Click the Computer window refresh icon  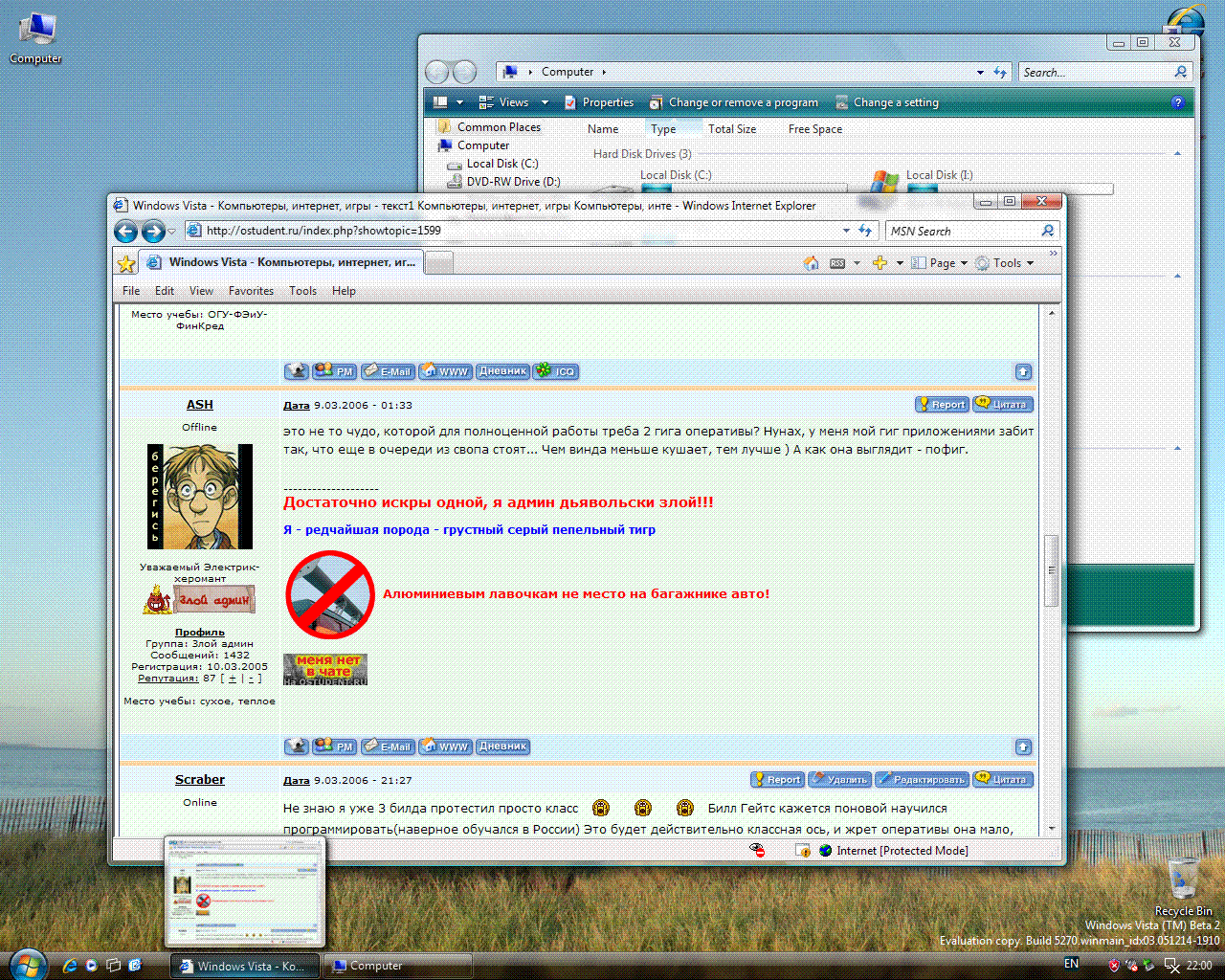coord(1000,72)
